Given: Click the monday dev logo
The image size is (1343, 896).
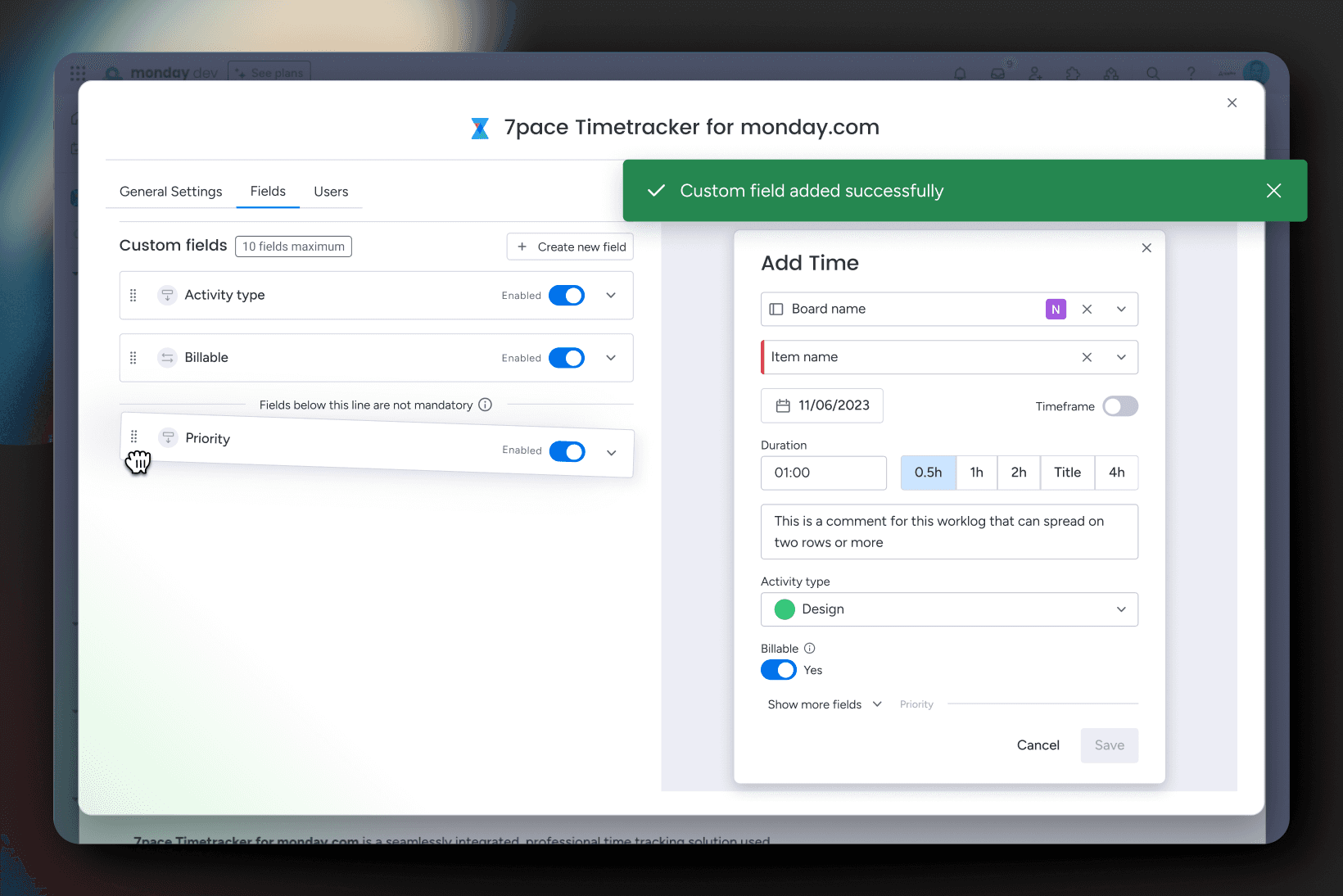Looking at the screenshot, I should (161, 73).
